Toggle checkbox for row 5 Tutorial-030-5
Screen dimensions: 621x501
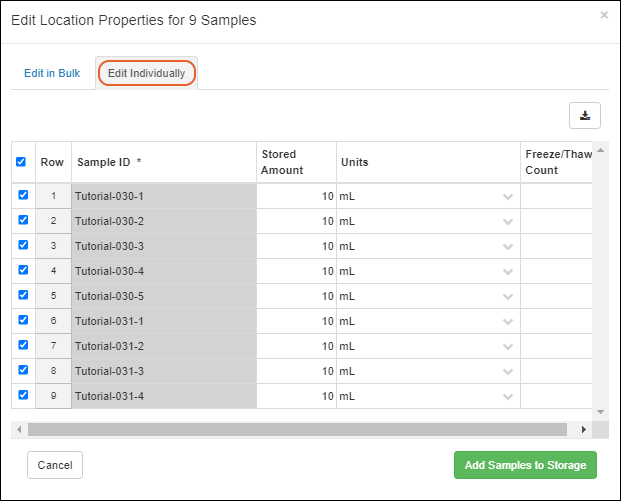point(23,296)
